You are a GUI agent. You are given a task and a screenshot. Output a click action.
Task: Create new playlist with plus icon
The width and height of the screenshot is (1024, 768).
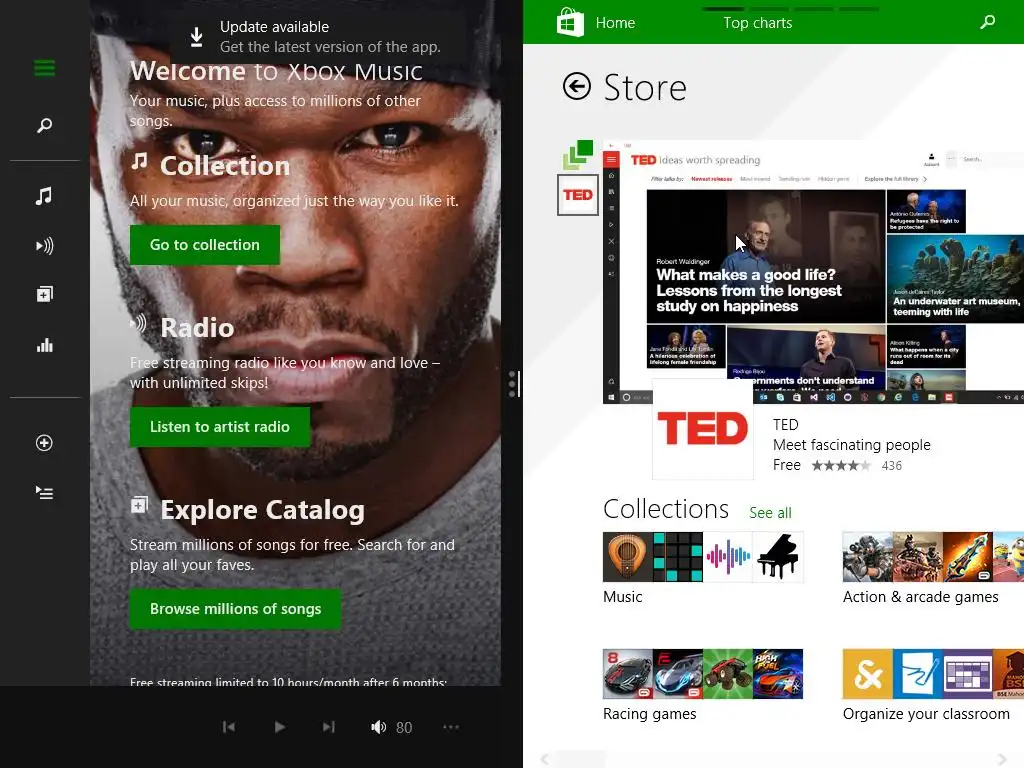coord(44,443)
